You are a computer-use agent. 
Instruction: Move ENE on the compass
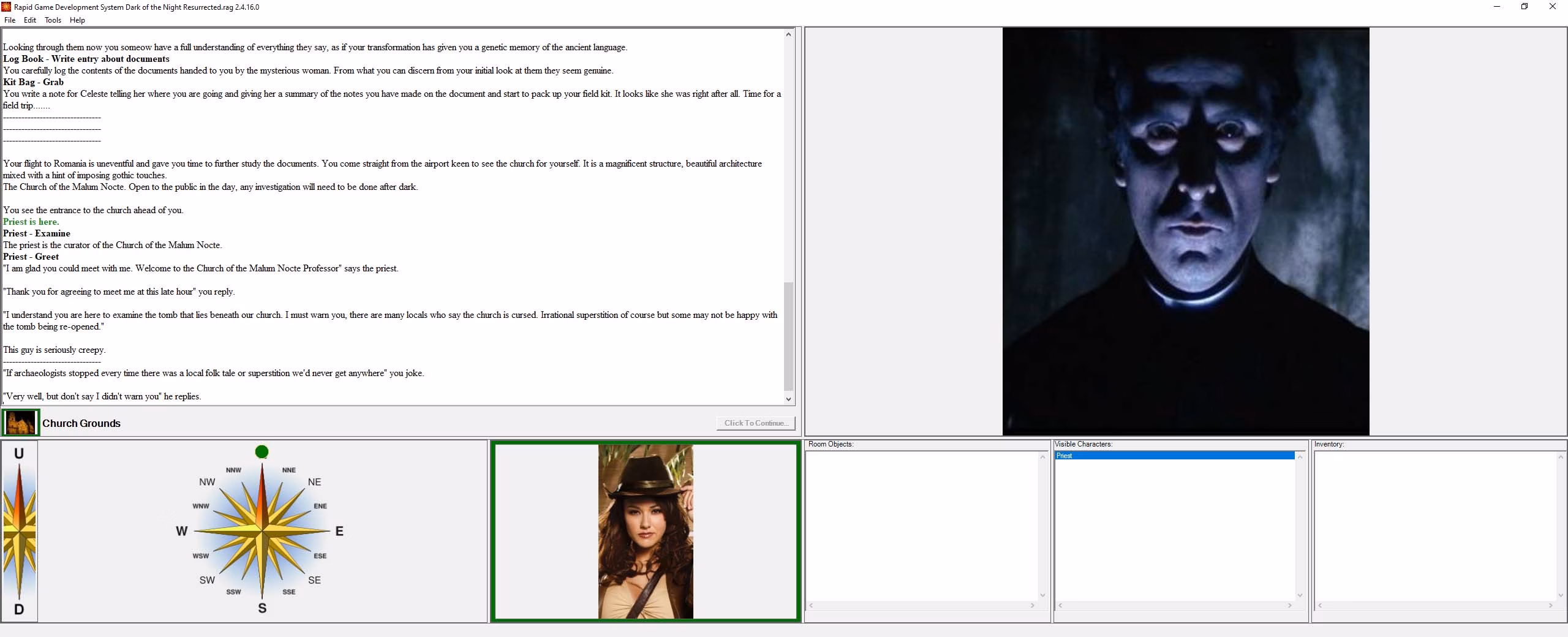pos(320,506)
